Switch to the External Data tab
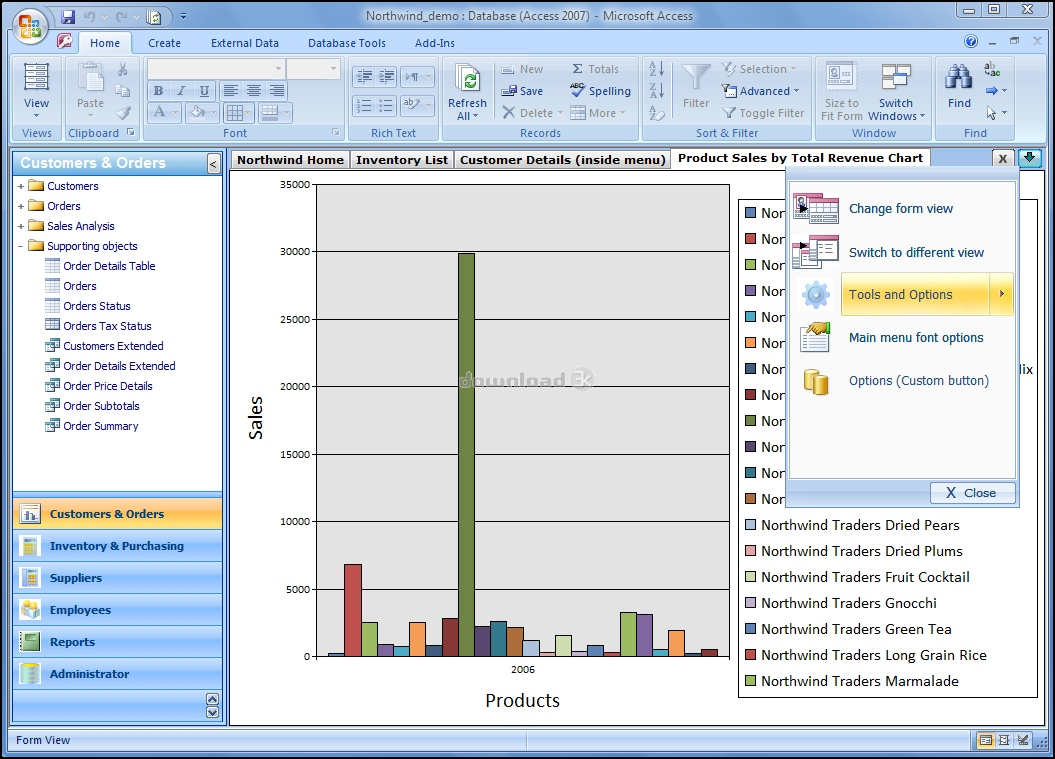Screen dimensions: 1055x759 pos(244,43)
